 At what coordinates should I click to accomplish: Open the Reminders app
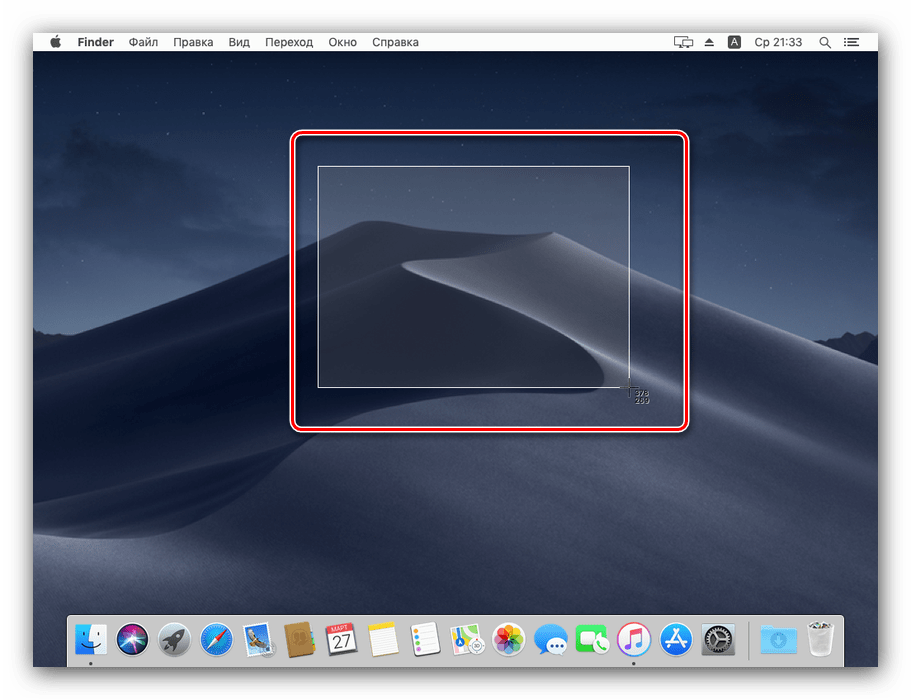click(424, 640)
